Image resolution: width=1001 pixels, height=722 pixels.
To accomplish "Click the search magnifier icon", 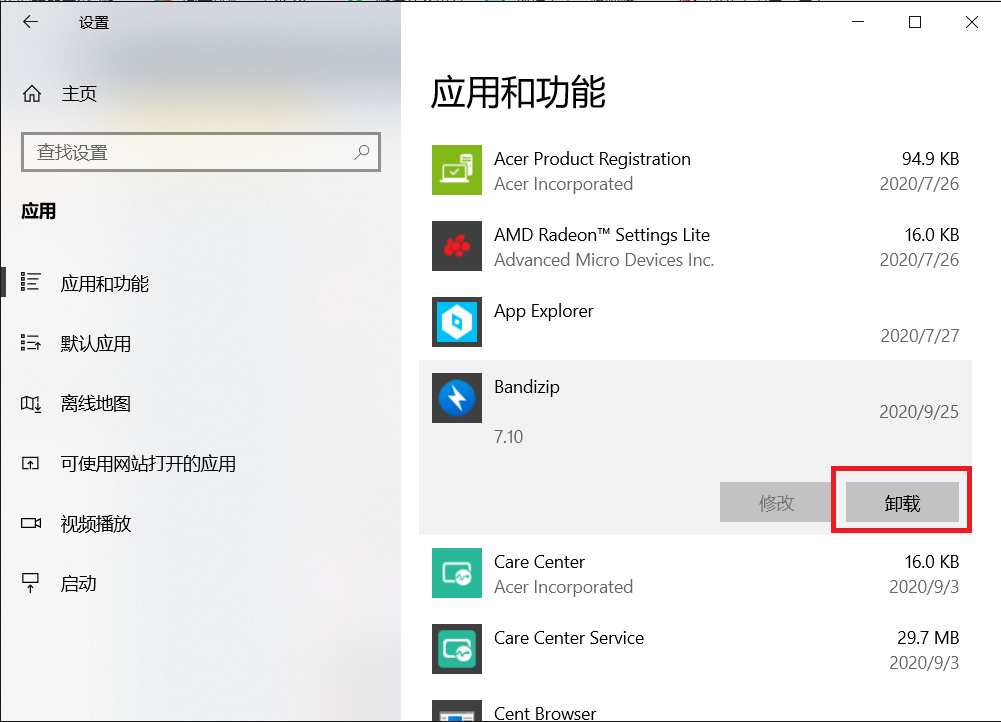I will 362,152.
